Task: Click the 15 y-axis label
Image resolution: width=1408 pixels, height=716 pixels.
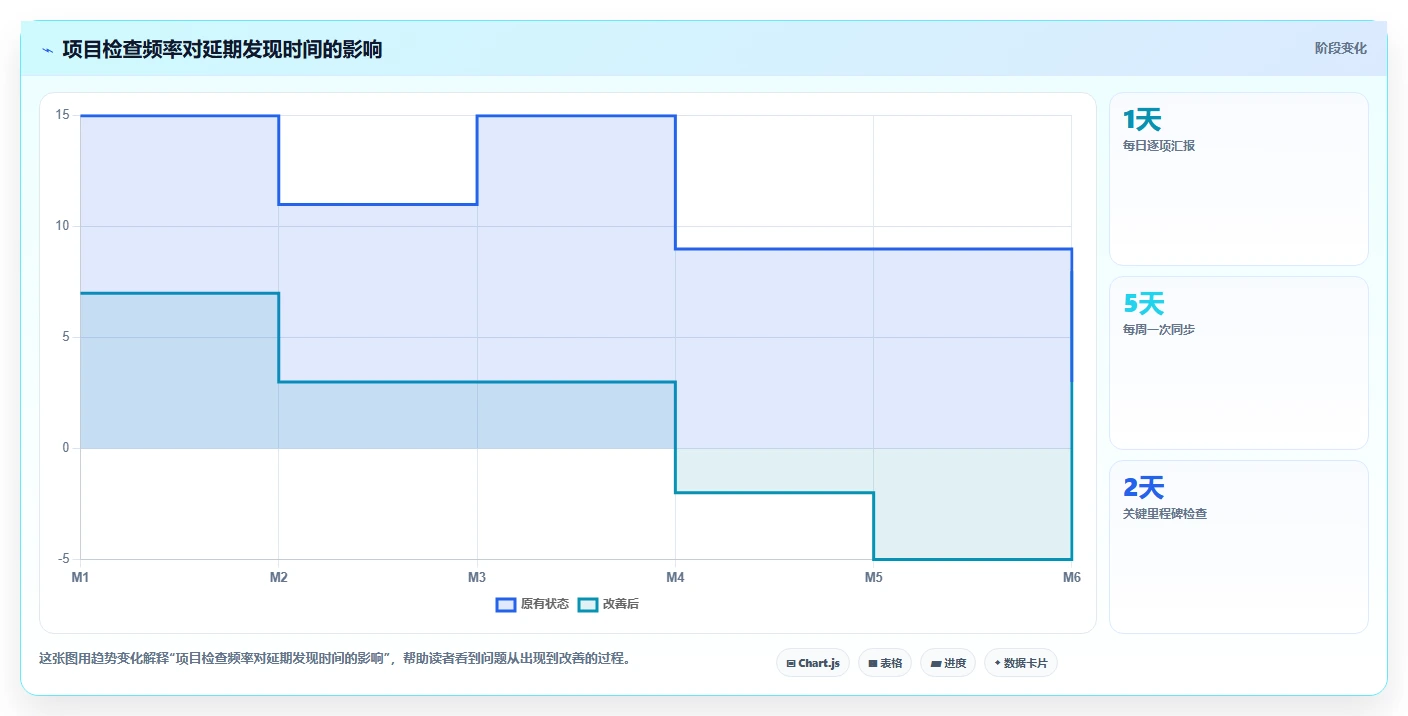Action: coord(62,115)
